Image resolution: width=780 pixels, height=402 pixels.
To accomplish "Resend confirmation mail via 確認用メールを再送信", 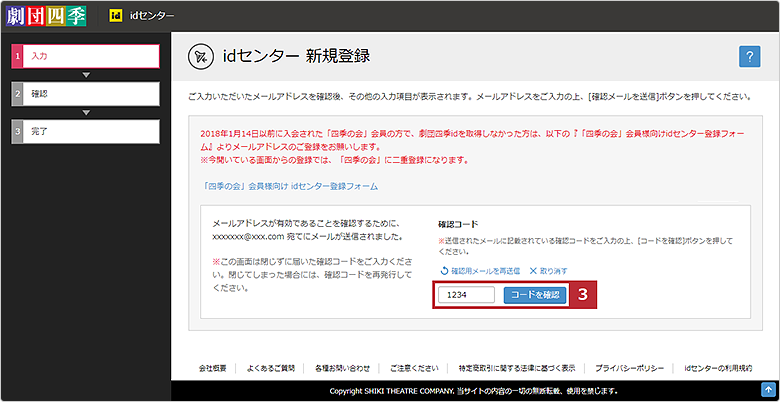I will [x=480, y=271].
